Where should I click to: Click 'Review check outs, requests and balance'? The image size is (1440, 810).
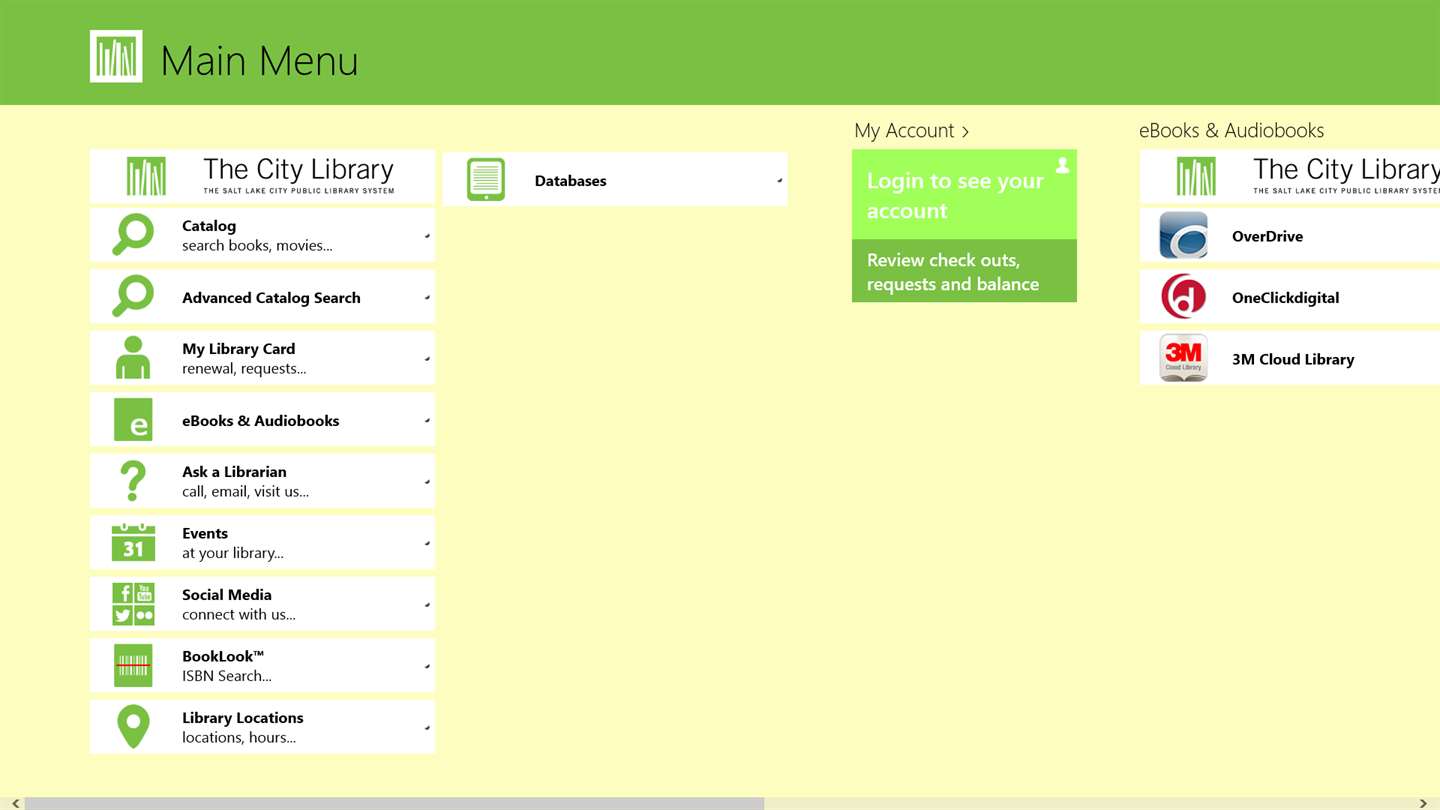[x=964, y=271]
